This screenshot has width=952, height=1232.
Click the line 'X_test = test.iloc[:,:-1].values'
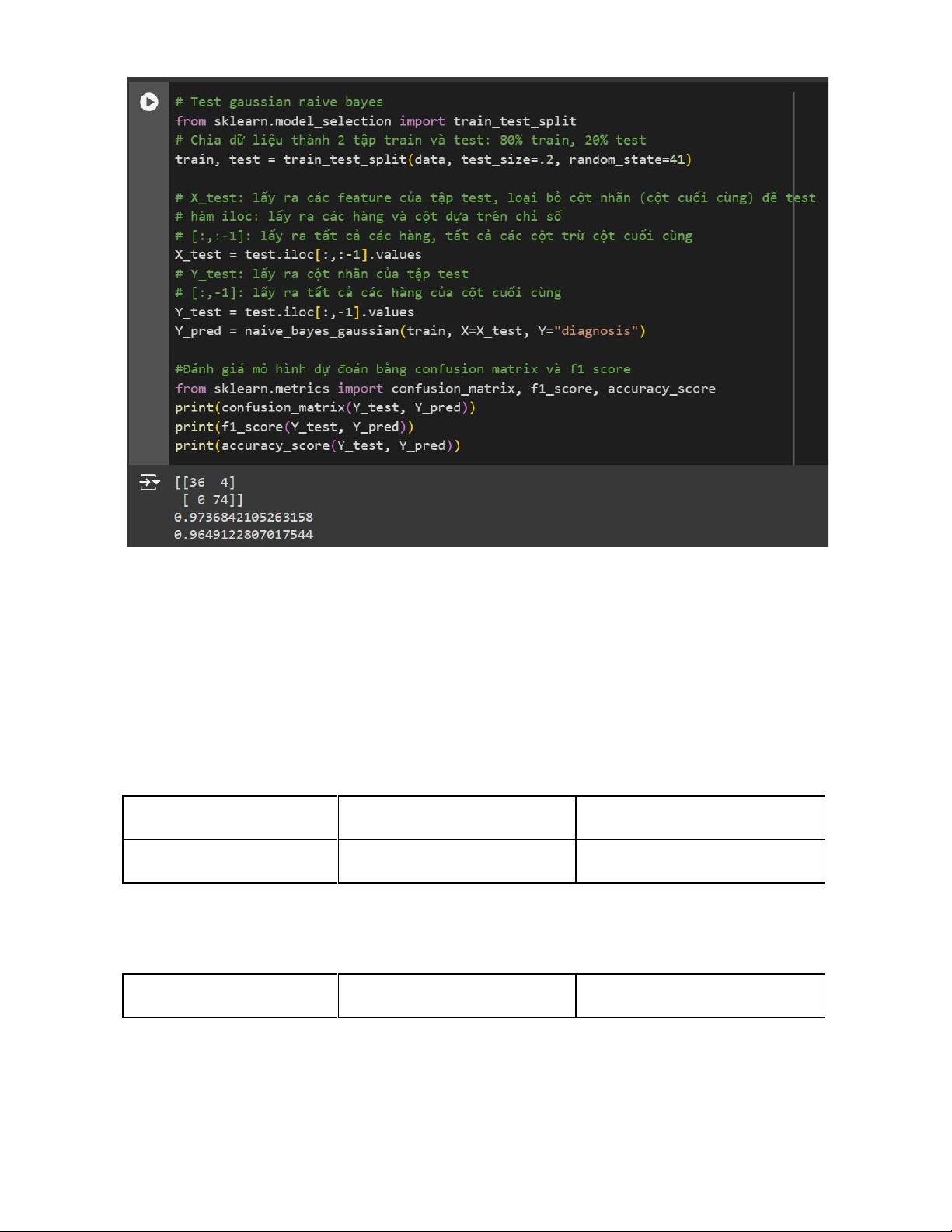pyautogui.click(x=298, y=254)
